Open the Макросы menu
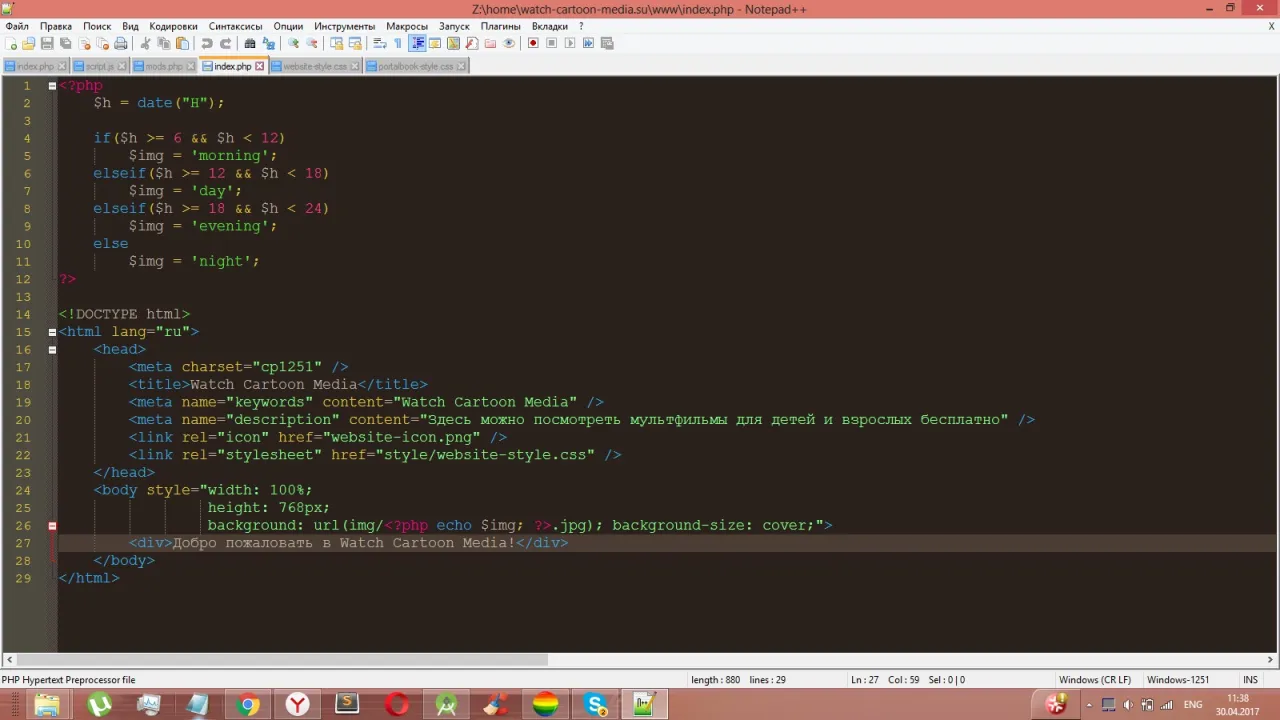This screenshot has width=1280, height=720. 405,26
